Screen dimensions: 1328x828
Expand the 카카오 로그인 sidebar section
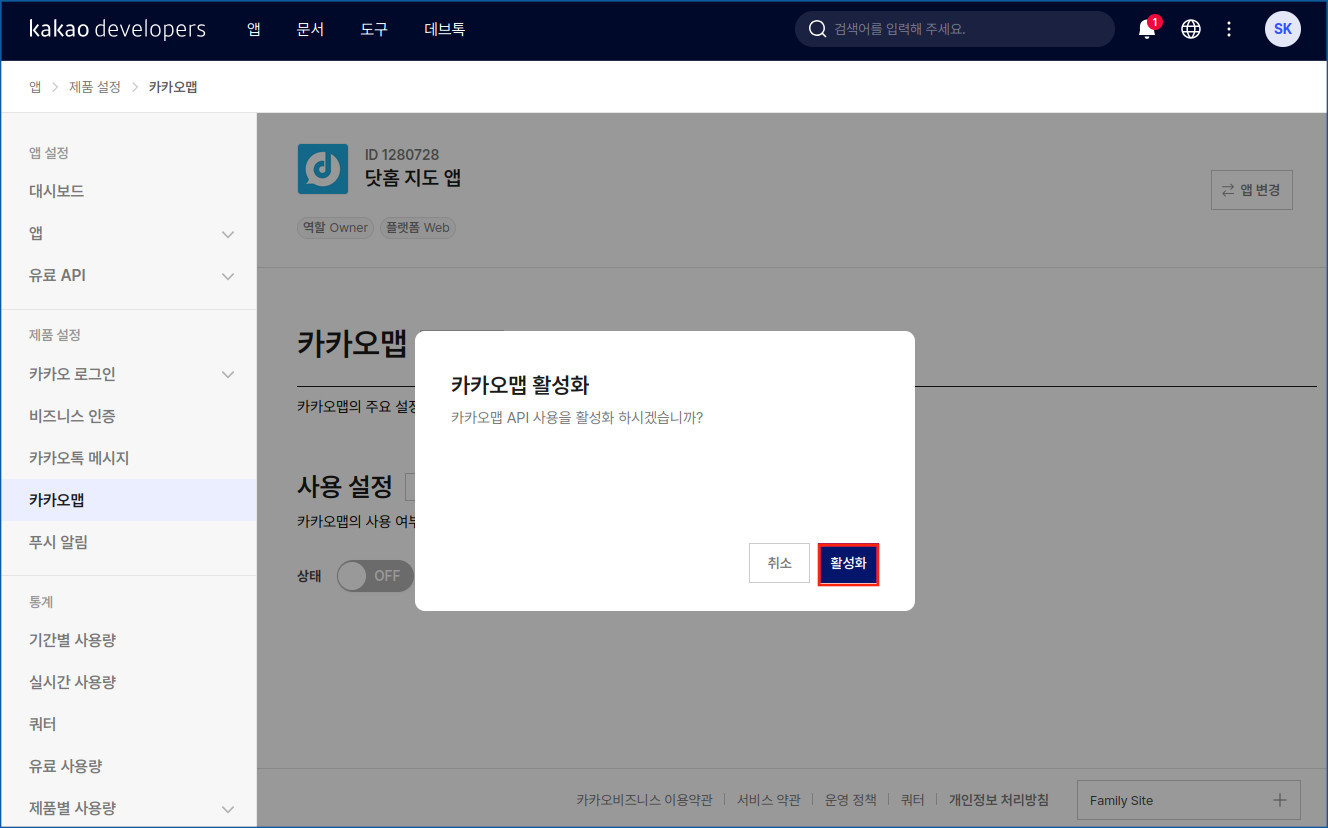(228, 375)
